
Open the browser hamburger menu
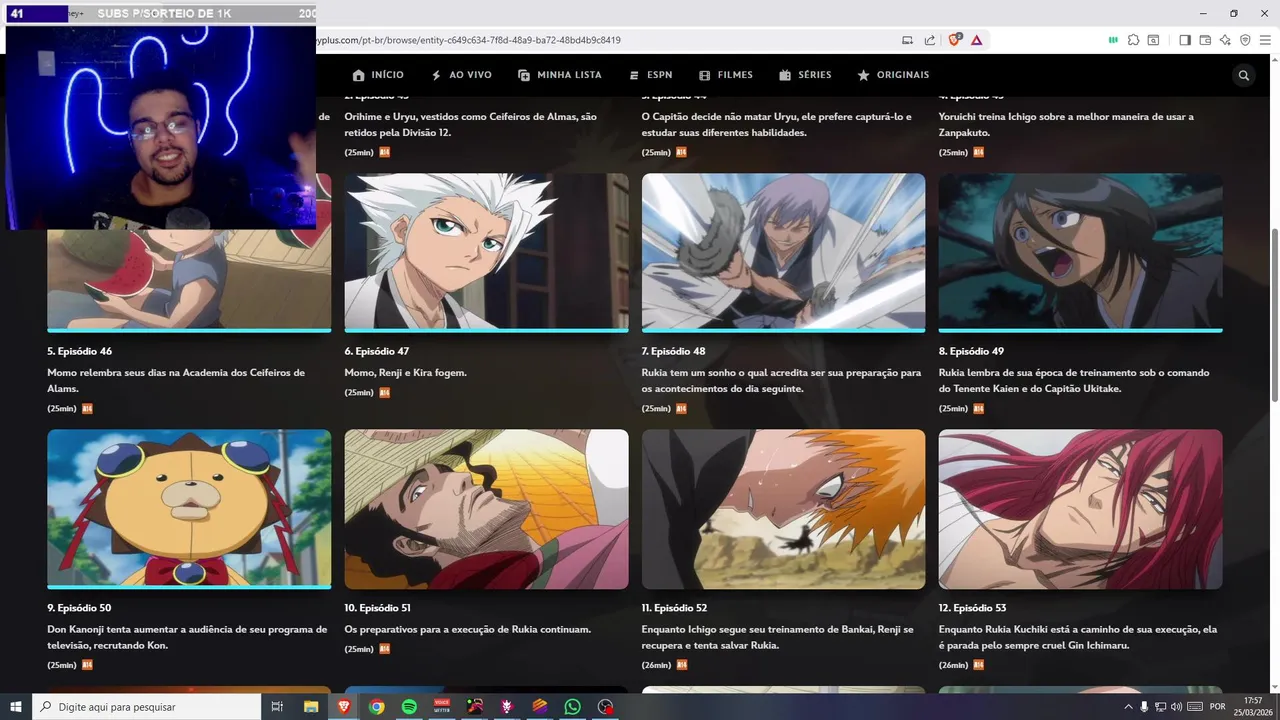(x=1265, y=40)
